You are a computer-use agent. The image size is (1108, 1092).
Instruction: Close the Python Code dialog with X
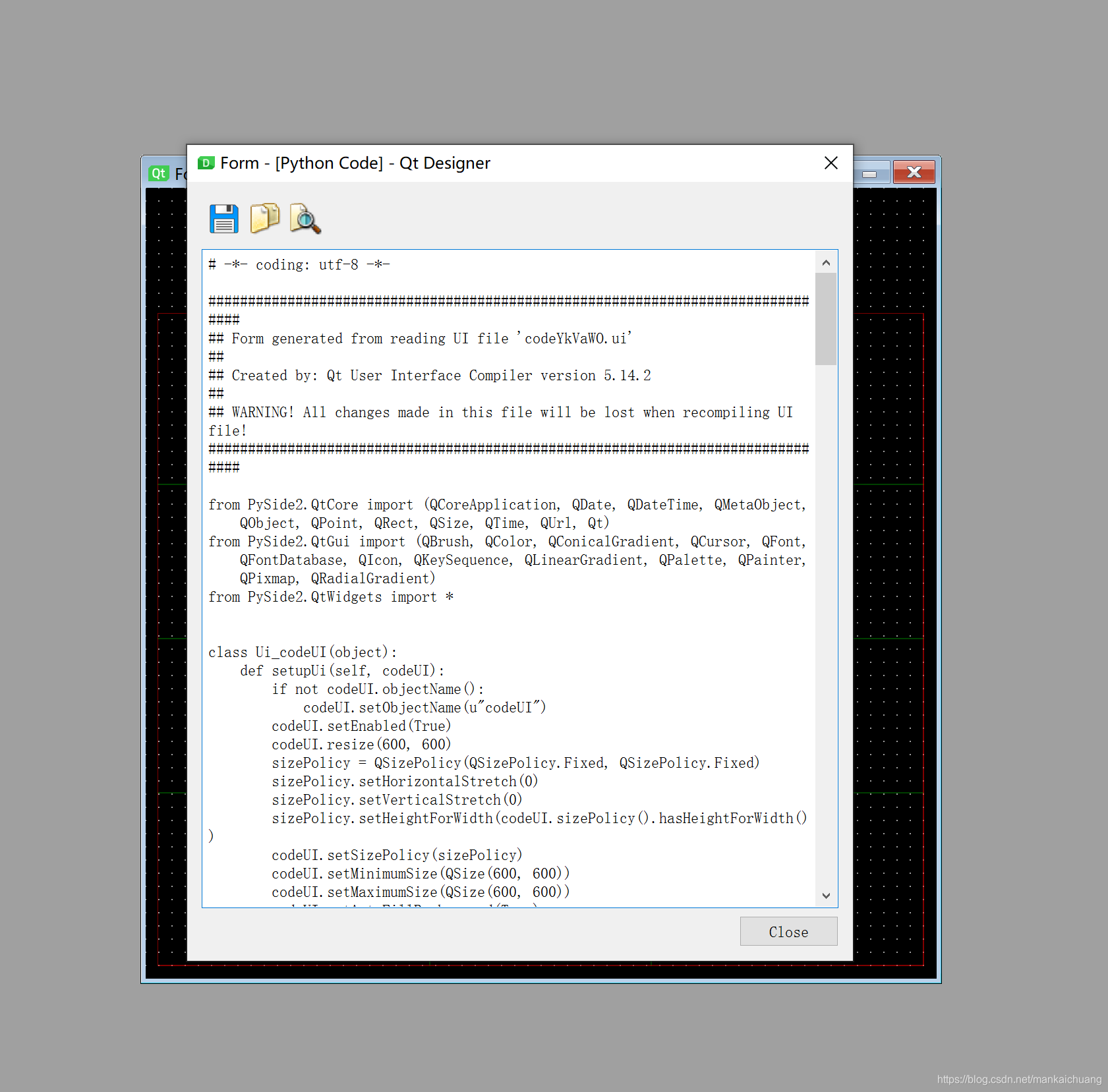point(831,163)
